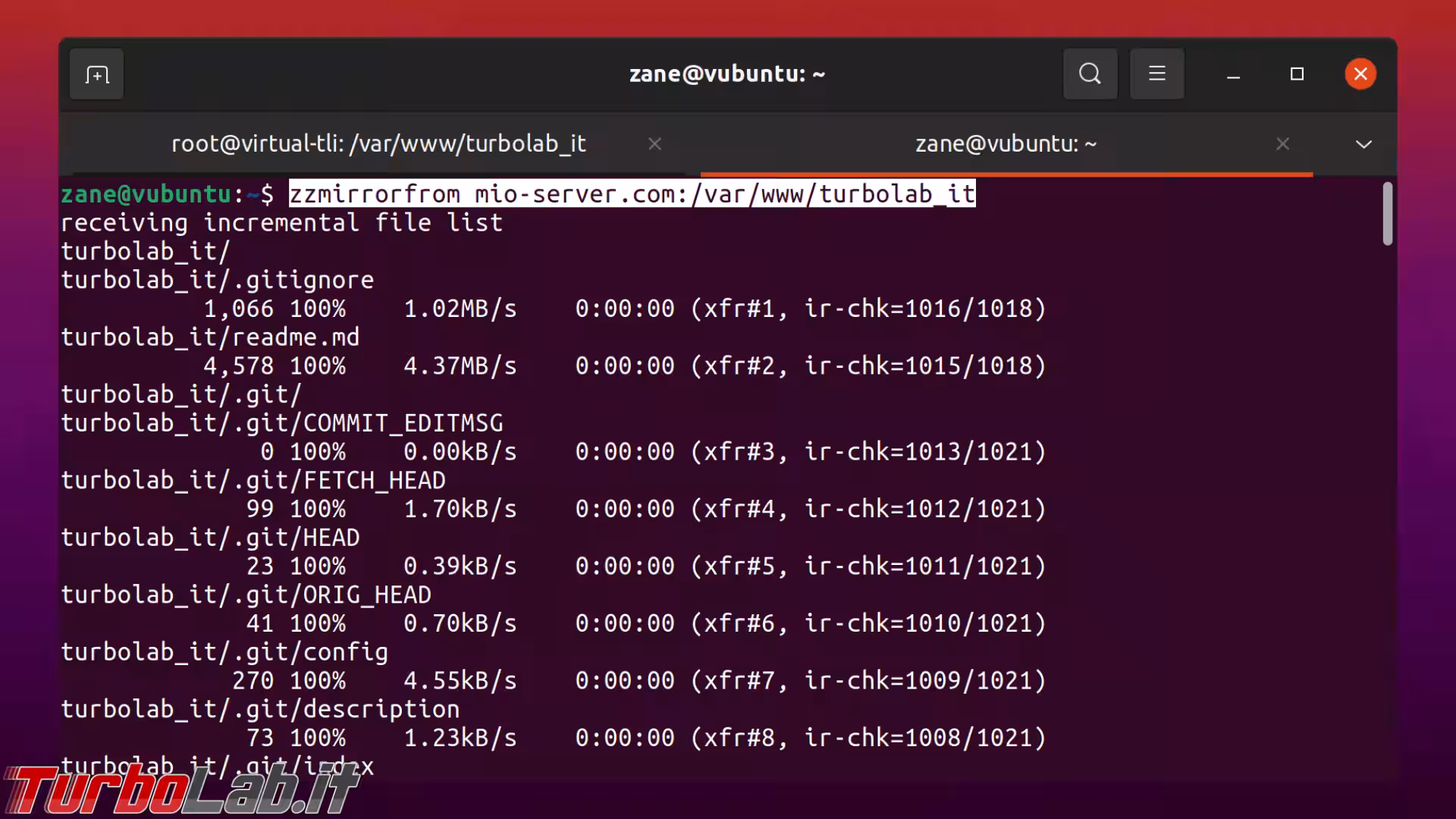Click the turbolab_it/readme.md output line
Screen dimensions: 1456x819
coord(210,337)
